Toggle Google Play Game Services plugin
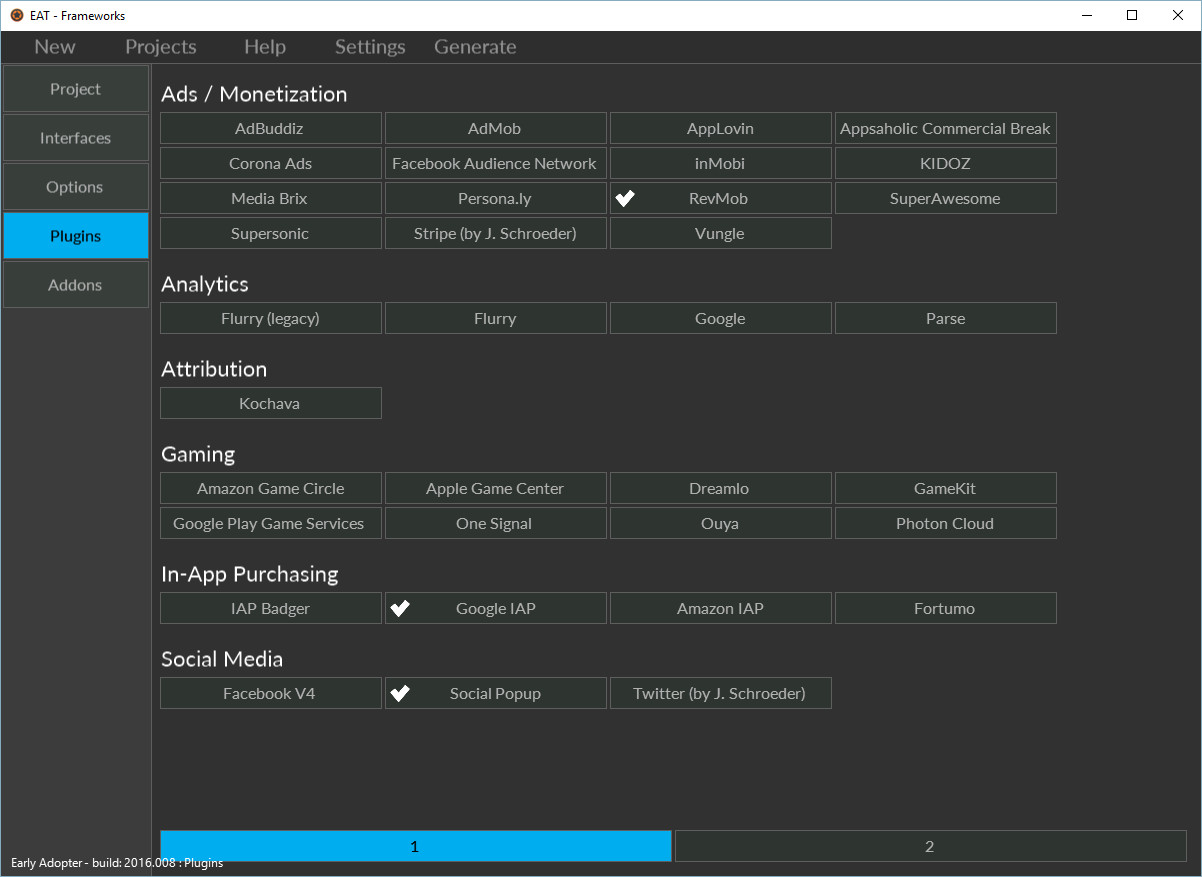Image resolution: width=1202 pixels, height=877 pixels. pyautogui.click(x=270, y=523)
